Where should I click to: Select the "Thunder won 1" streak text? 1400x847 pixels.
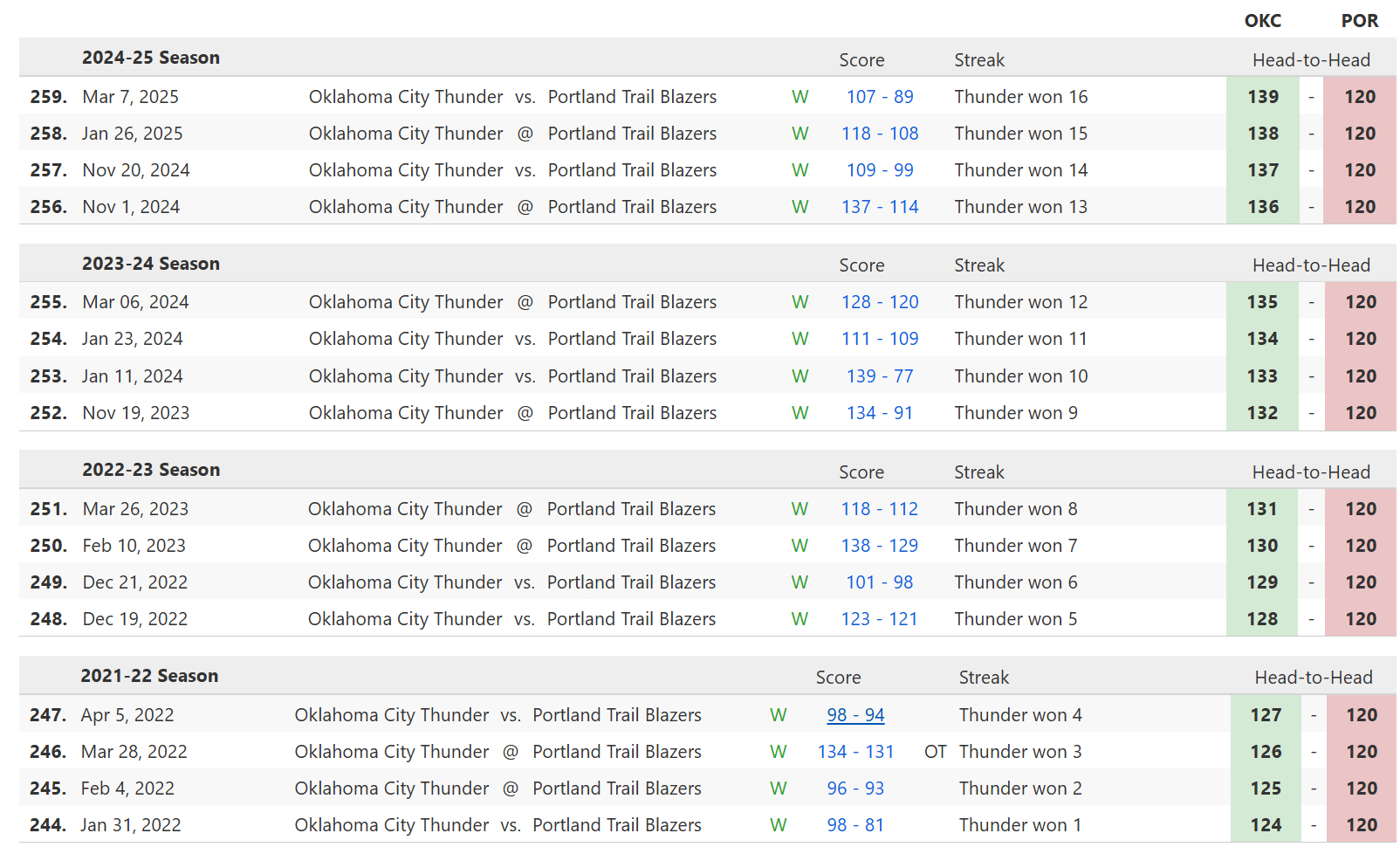pyautogui.click(x=1020, y=825)
